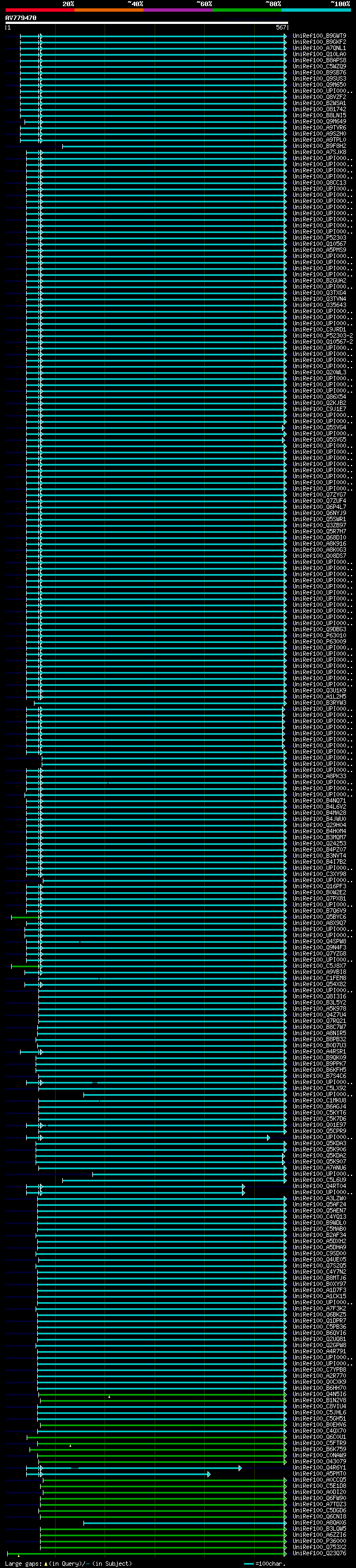Click UniRef100_Q8I3I6 entry
Viewport: 356px width, 1568px height.
[319, 996]
